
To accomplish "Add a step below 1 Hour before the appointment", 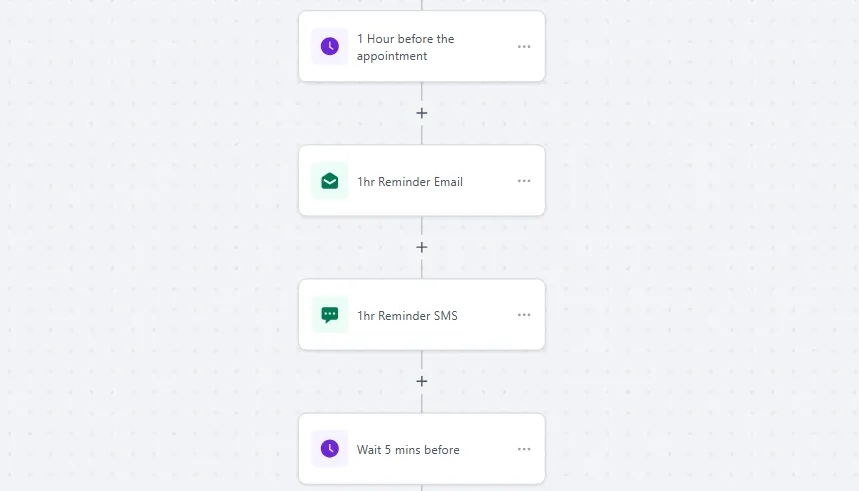I will point(422,113).
